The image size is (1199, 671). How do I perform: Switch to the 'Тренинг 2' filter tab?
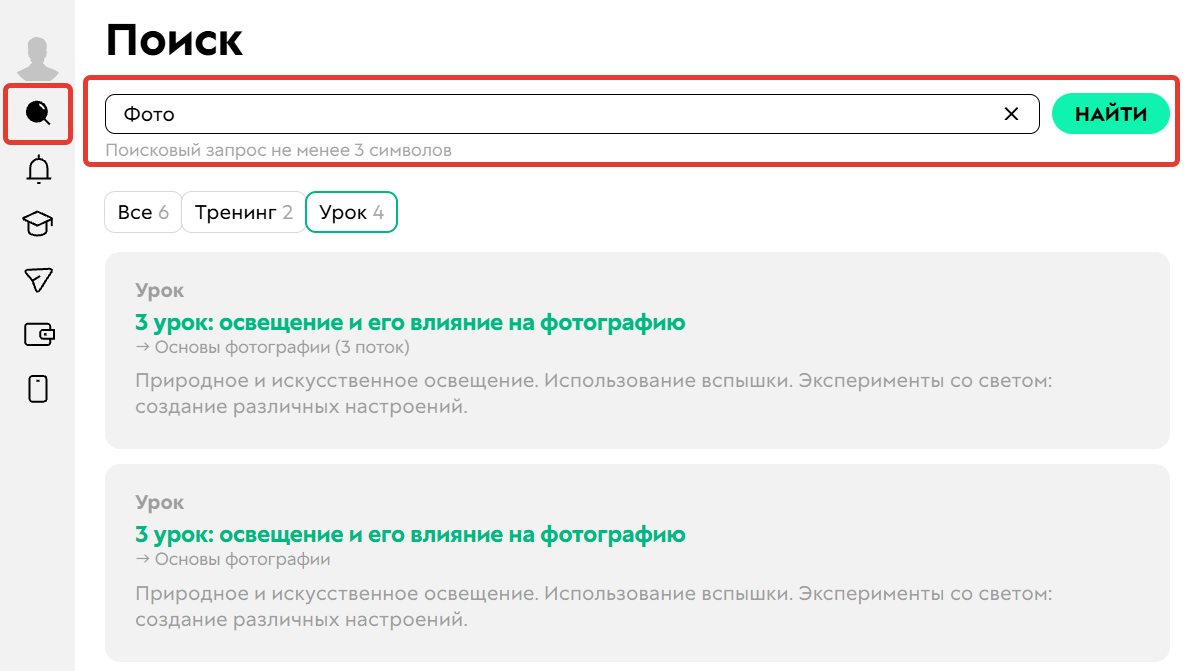pyautogui.click(x=243, y=211)
